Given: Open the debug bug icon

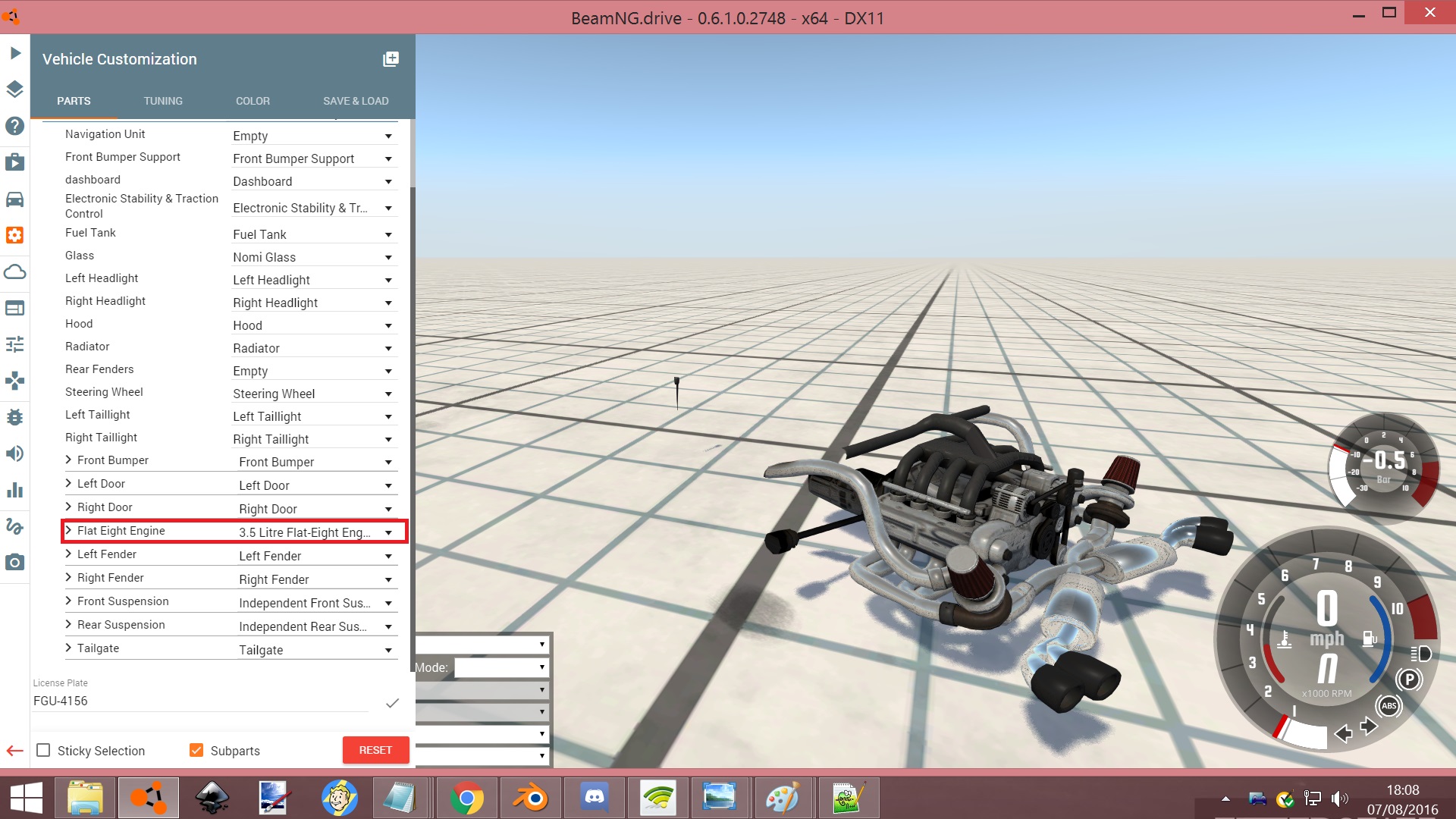Looking at the screenshot, I should (14, 417).
